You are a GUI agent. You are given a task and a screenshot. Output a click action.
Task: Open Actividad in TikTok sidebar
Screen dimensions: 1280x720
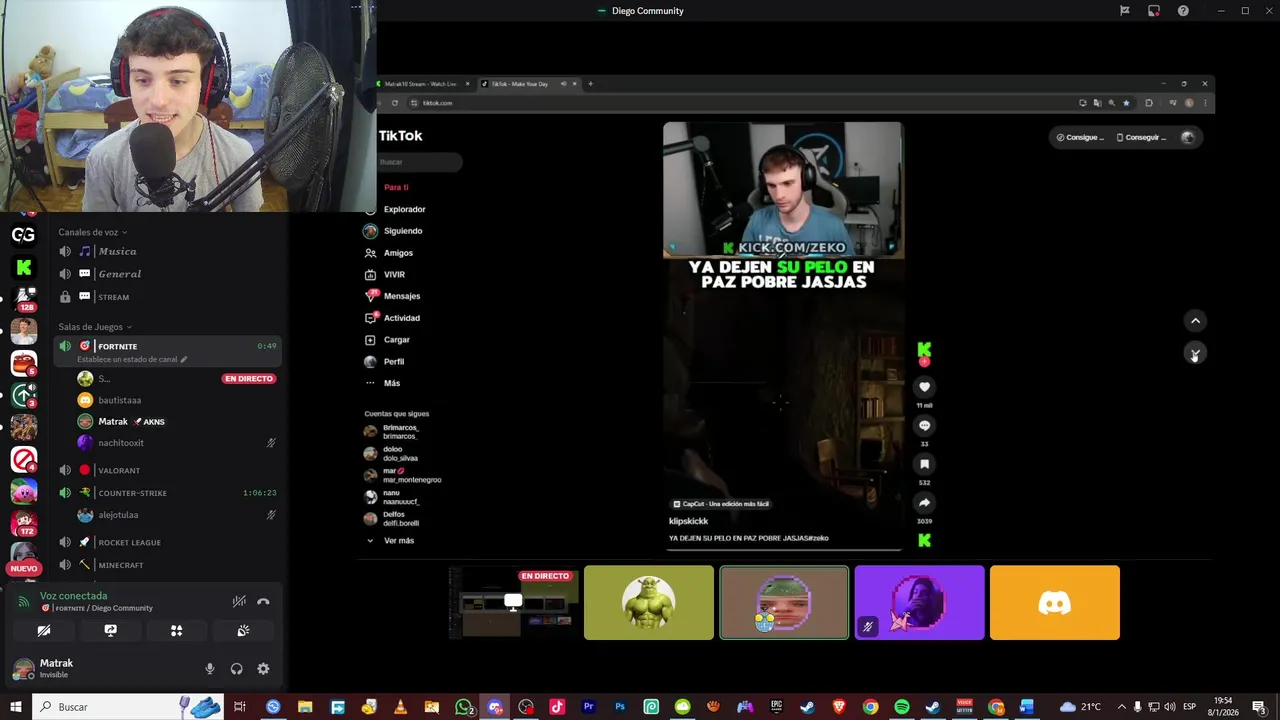click(x=393, y=318)
